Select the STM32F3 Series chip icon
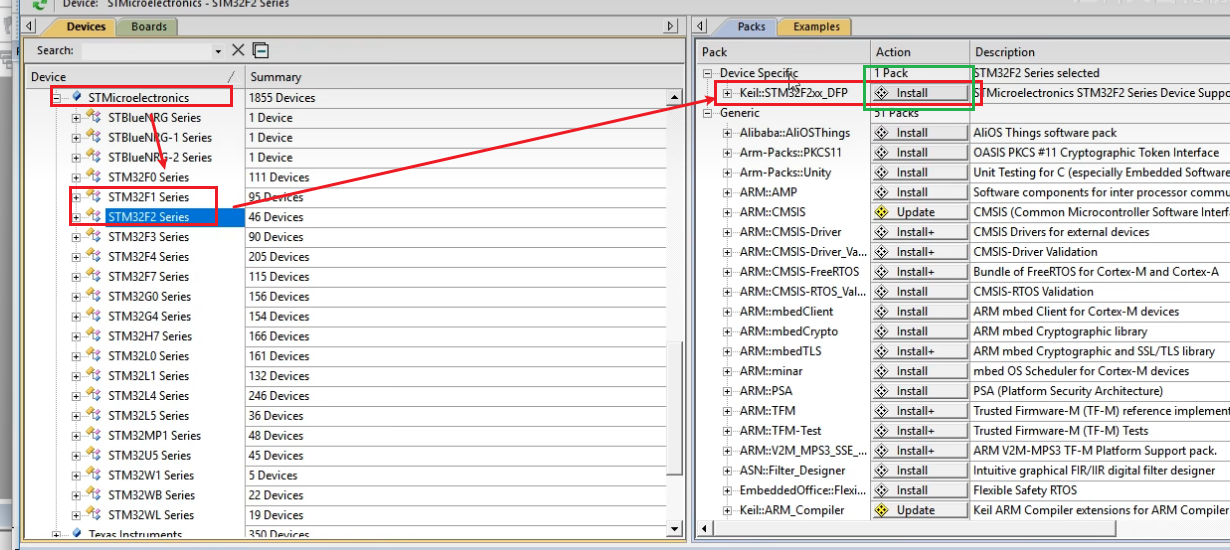 (94, 236)
